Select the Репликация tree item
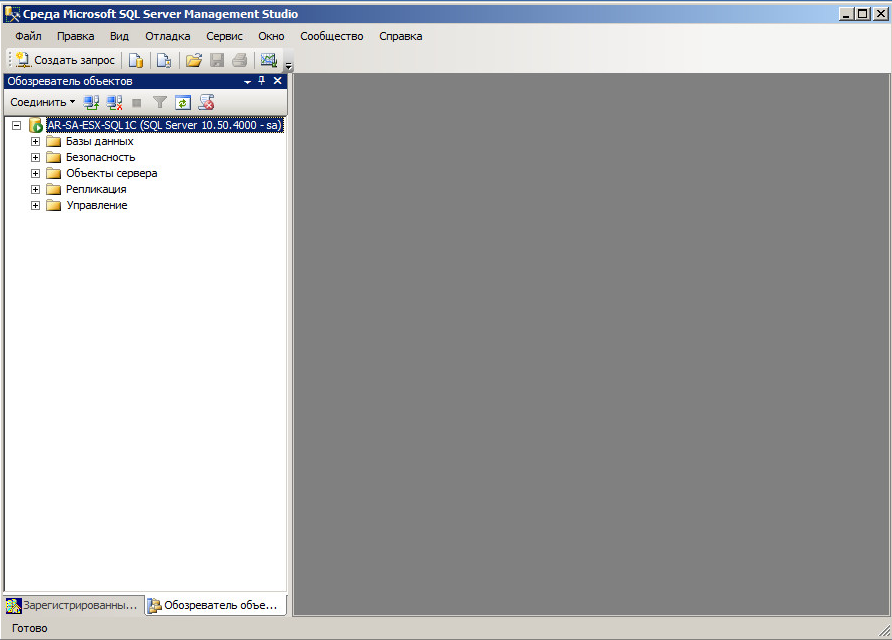892x640 pixels. click(x=96, y=189)
